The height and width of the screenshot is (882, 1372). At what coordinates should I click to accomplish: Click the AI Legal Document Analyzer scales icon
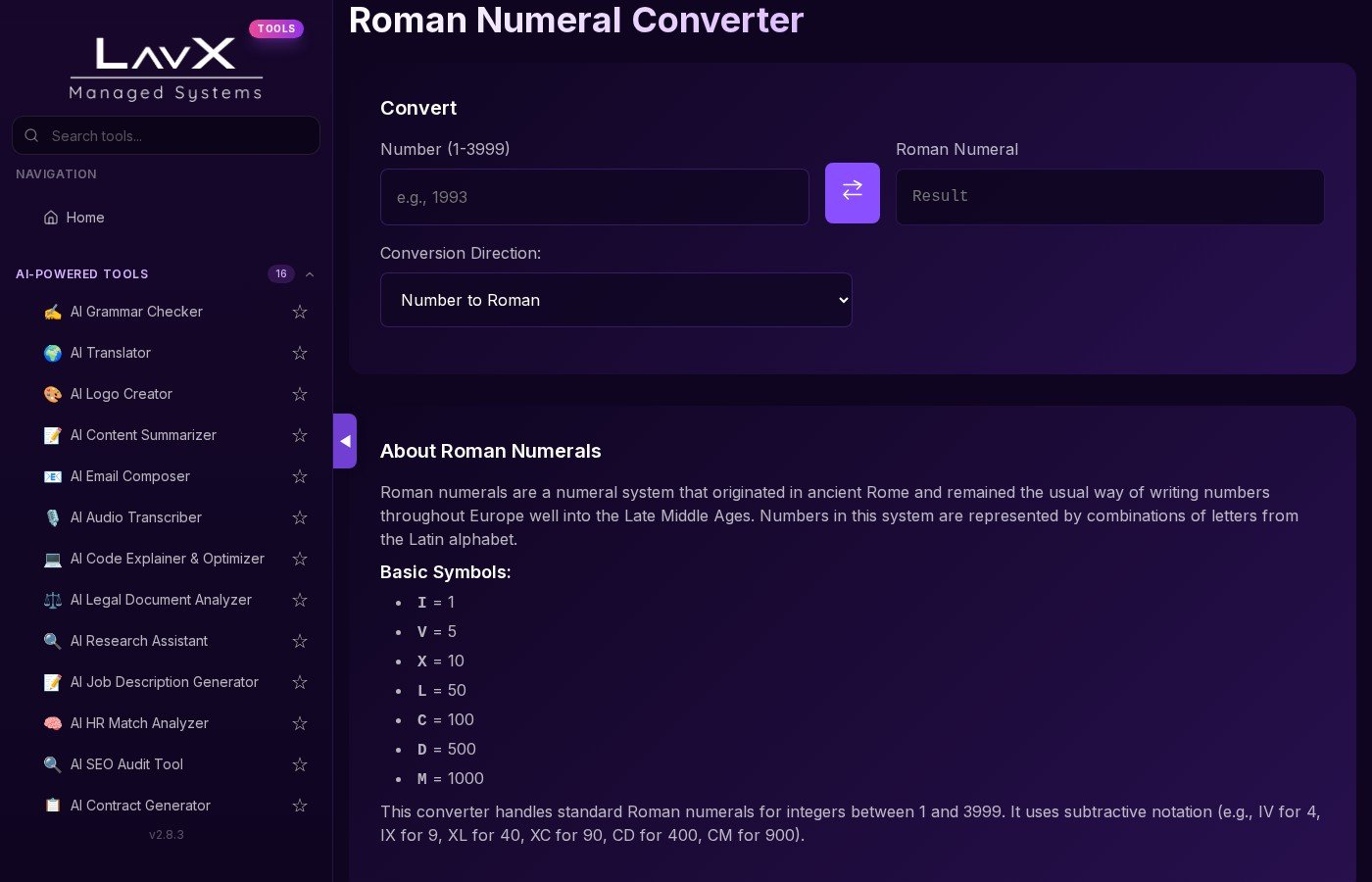coord(53,600)
